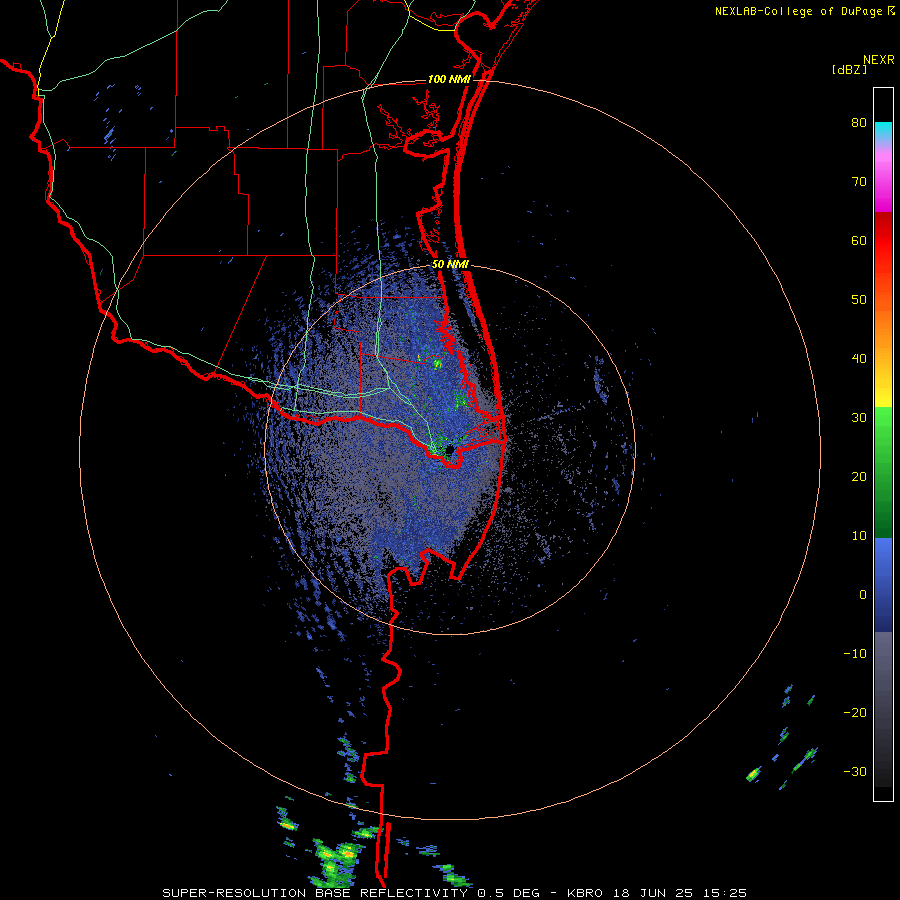Click the 40 dBZ scale value
Image resolution: width=900 pixels, height=900 pixels.
pyautogui.click(x=859, y=359)
